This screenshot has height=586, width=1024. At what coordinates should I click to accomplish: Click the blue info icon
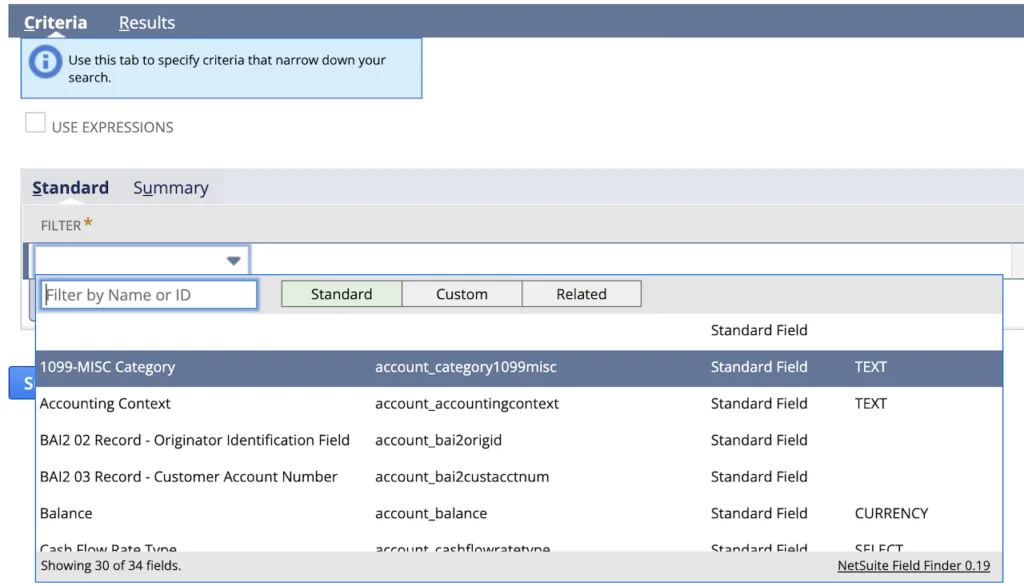coord(45,61)
